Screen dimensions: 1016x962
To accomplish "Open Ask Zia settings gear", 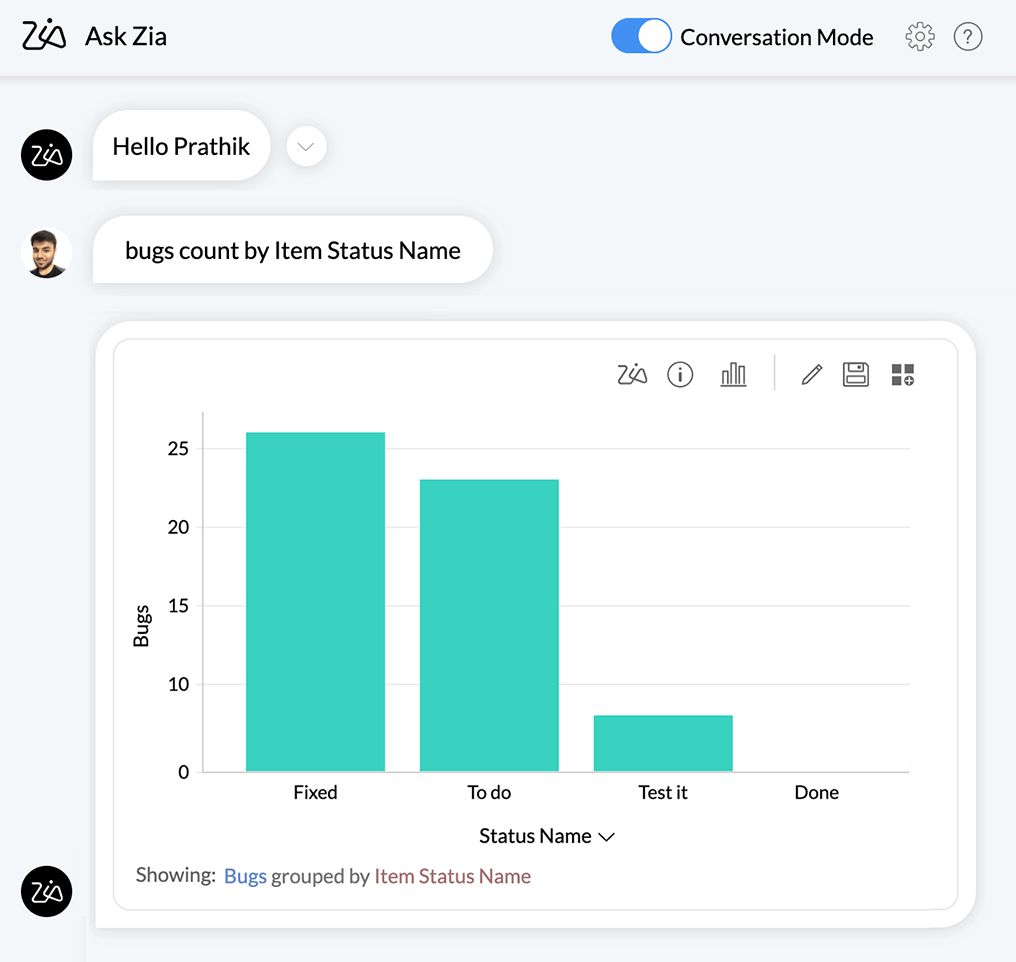I will [919, 37].
